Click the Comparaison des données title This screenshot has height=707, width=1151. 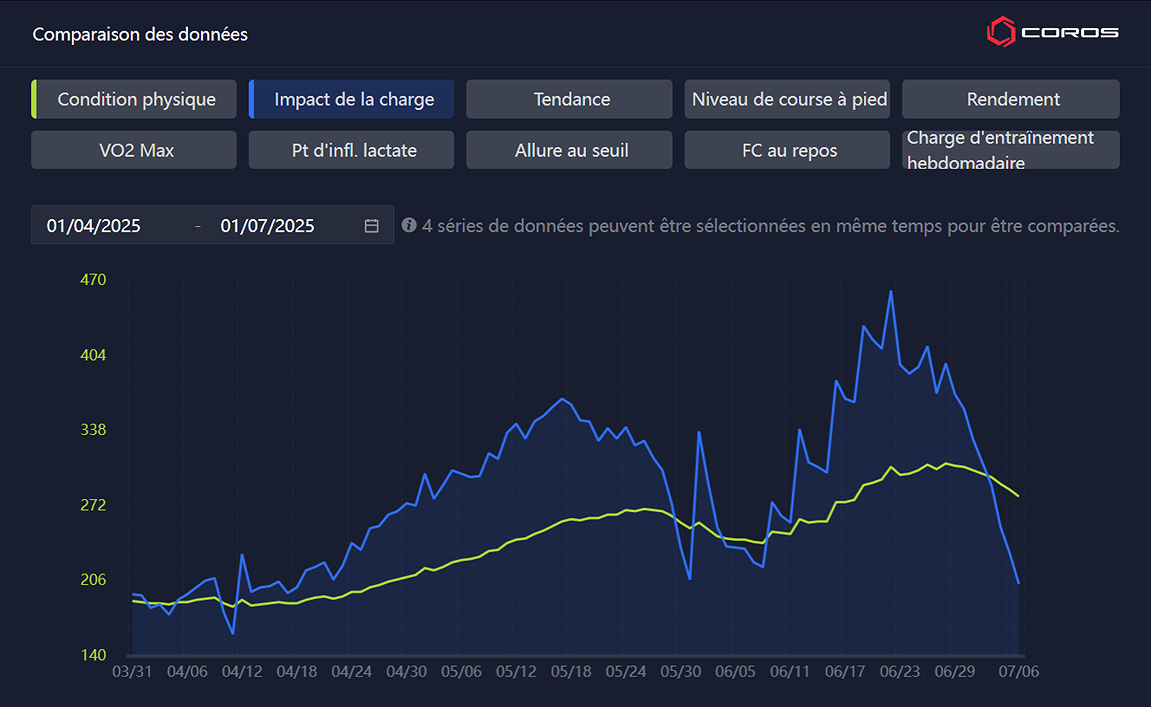tap(140, 35)
